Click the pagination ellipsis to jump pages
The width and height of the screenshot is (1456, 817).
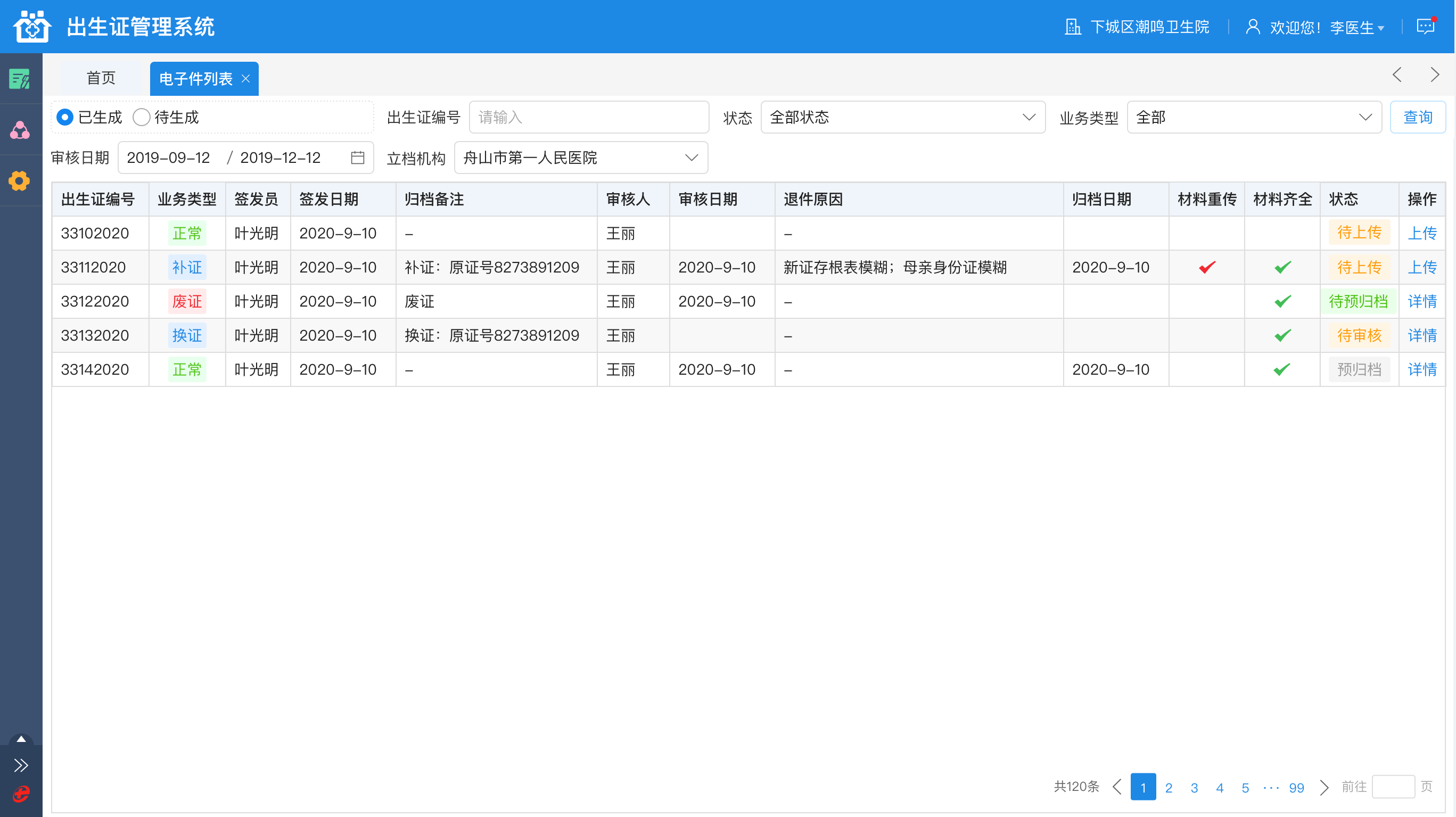coord(1271,787)
